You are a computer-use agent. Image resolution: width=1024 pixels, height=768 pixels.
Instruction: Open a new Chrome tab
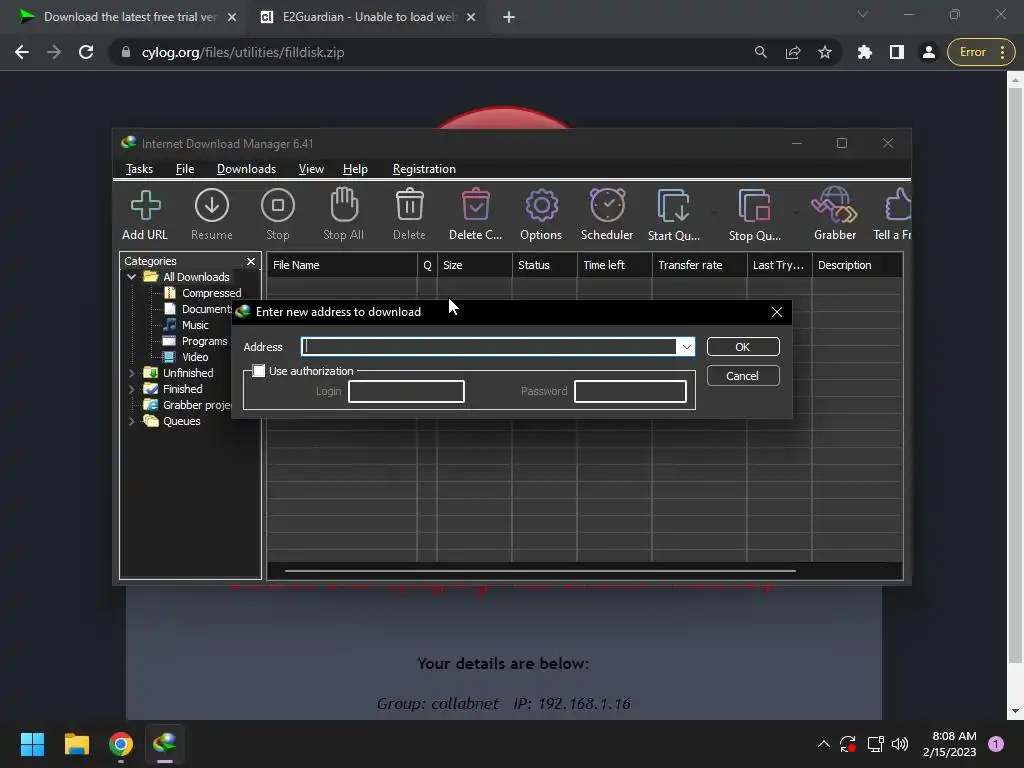tap(509, 17)
